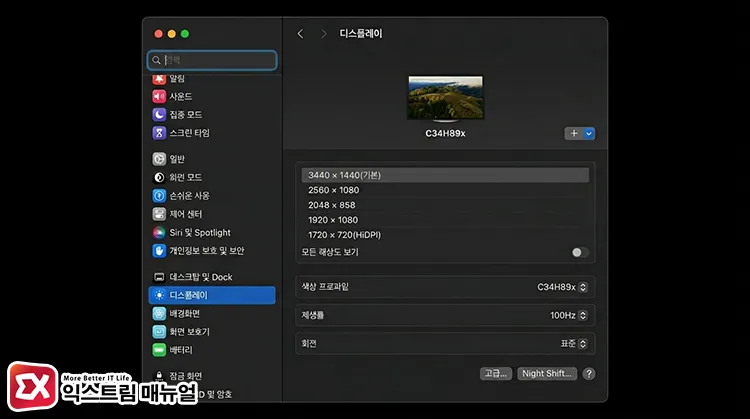Viewport: 750px width, 419px height.
Task: Select resolution 1720 × 720(HiDPI)
Action: coord(445,235)
